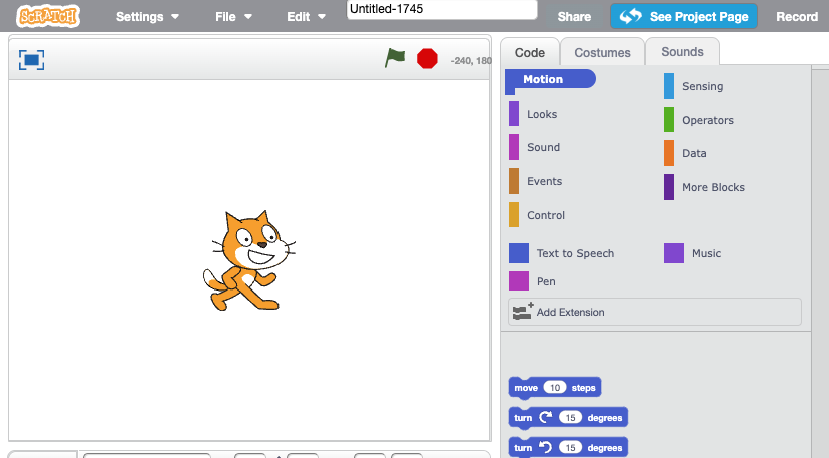This screenshot has height=458, width=829.
Task: Click the Sensing light blue color swatch
Action: pos(669,86)
